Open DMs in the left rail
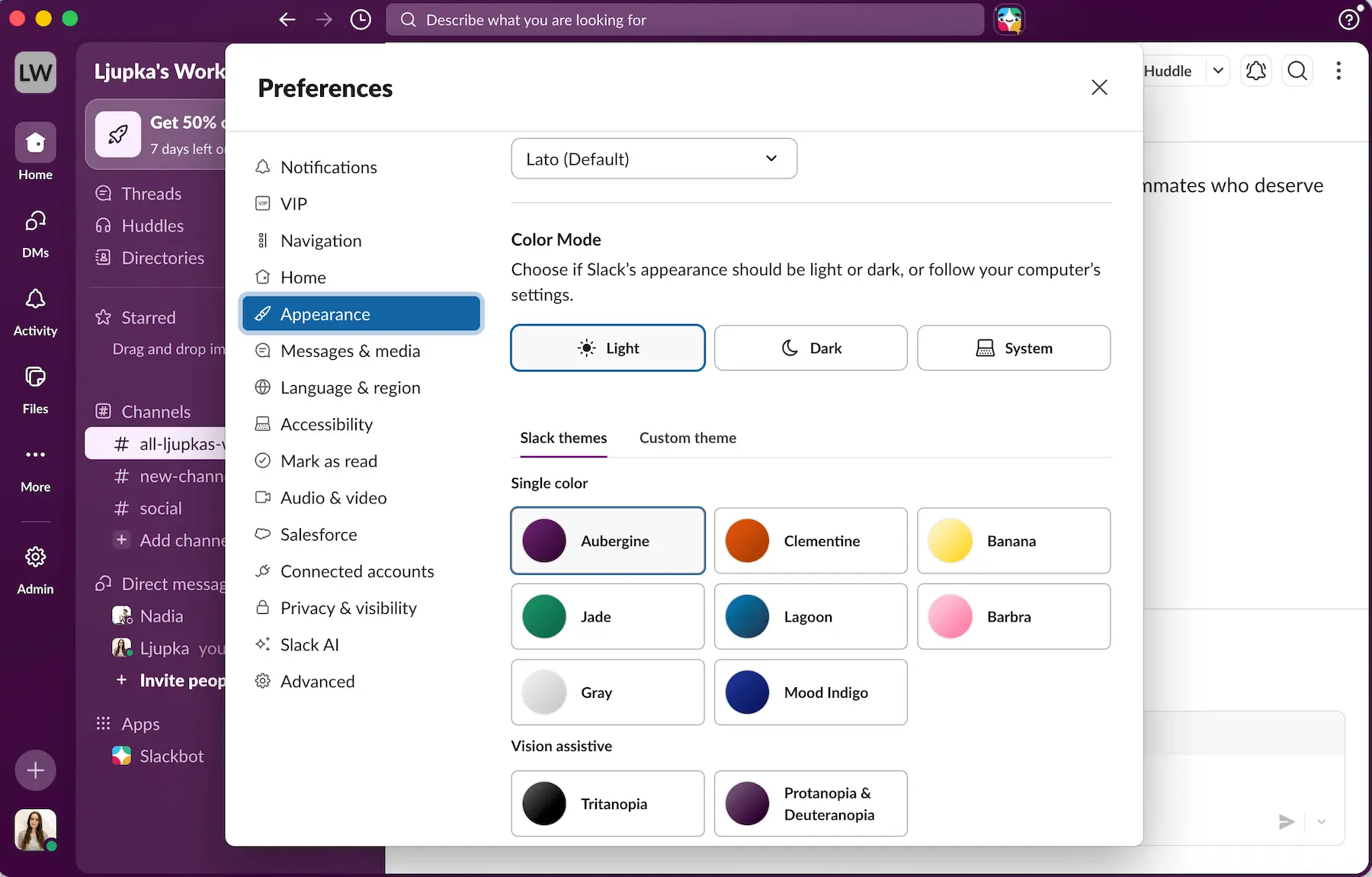1372x877 pixels. pos(35,234)
